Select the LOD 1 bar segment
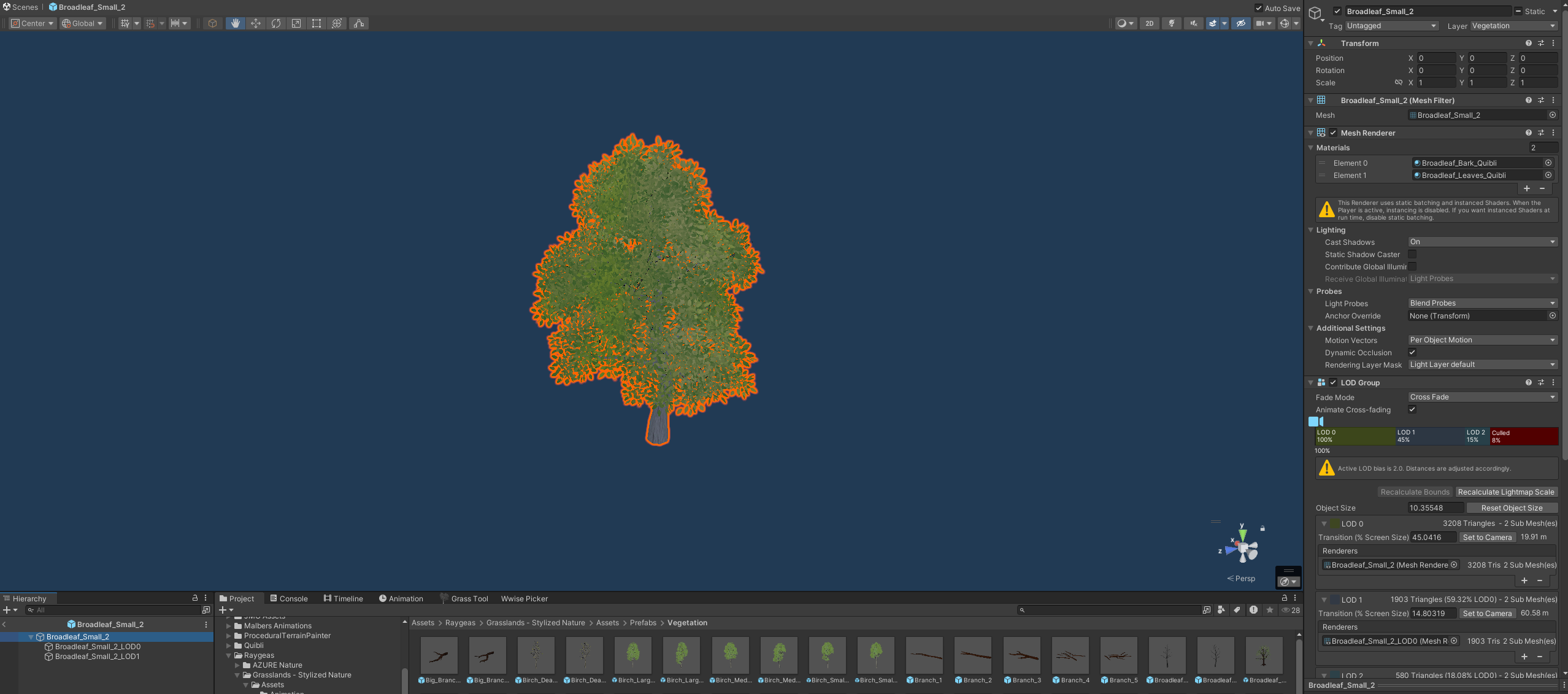Viewport: 1568px width, 694px height. [x=1429, y=436]
